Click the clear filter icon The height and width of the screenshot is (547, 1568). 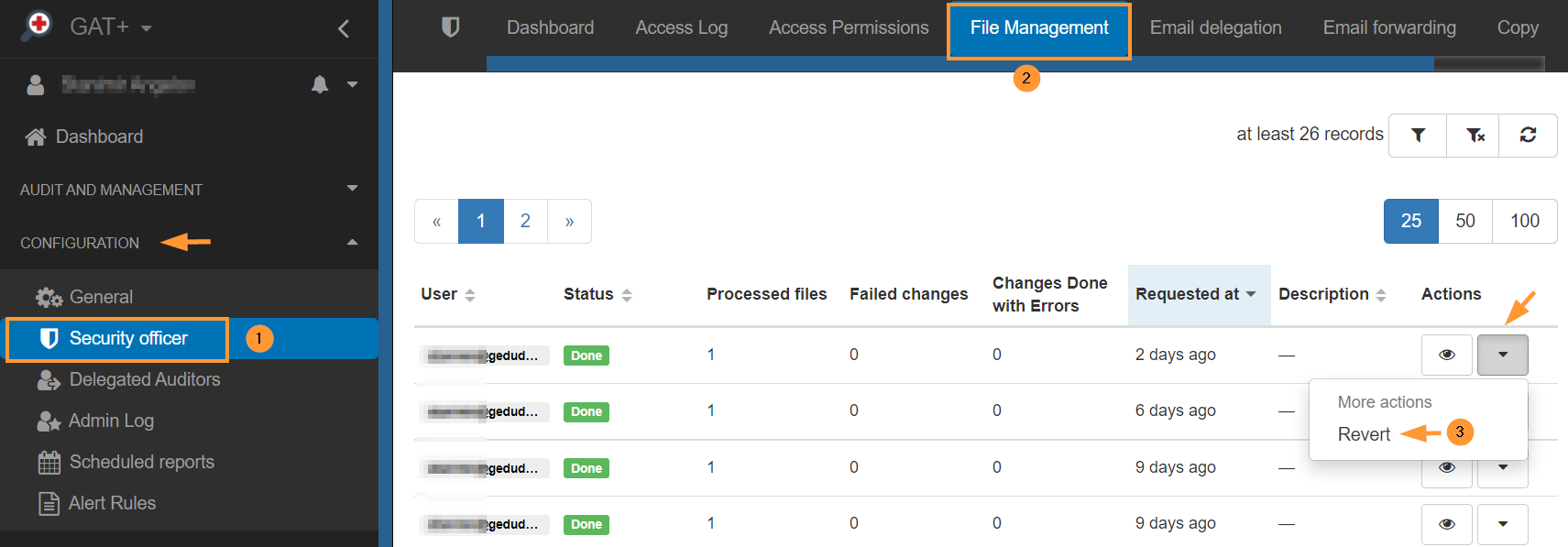1474,136
